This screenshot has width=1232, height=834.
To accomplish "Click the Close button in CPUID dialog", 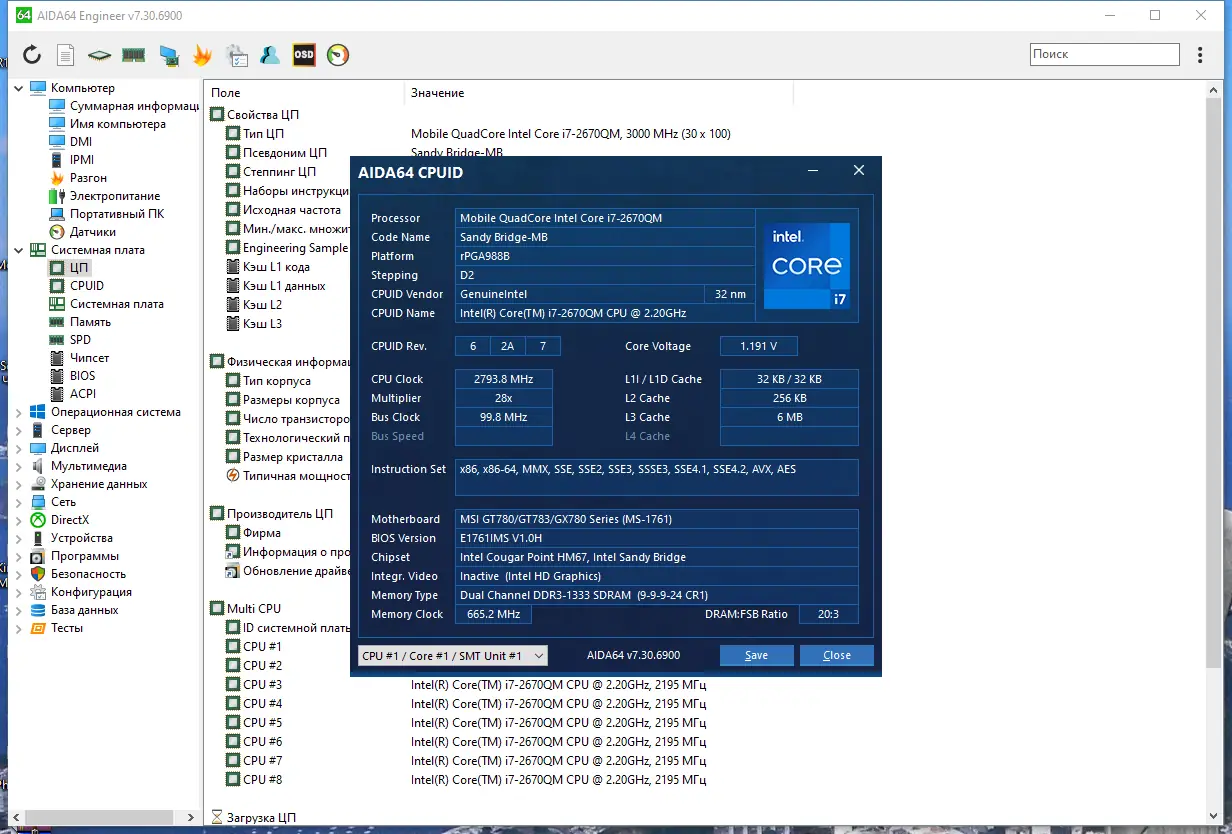I will click(836, 655).
